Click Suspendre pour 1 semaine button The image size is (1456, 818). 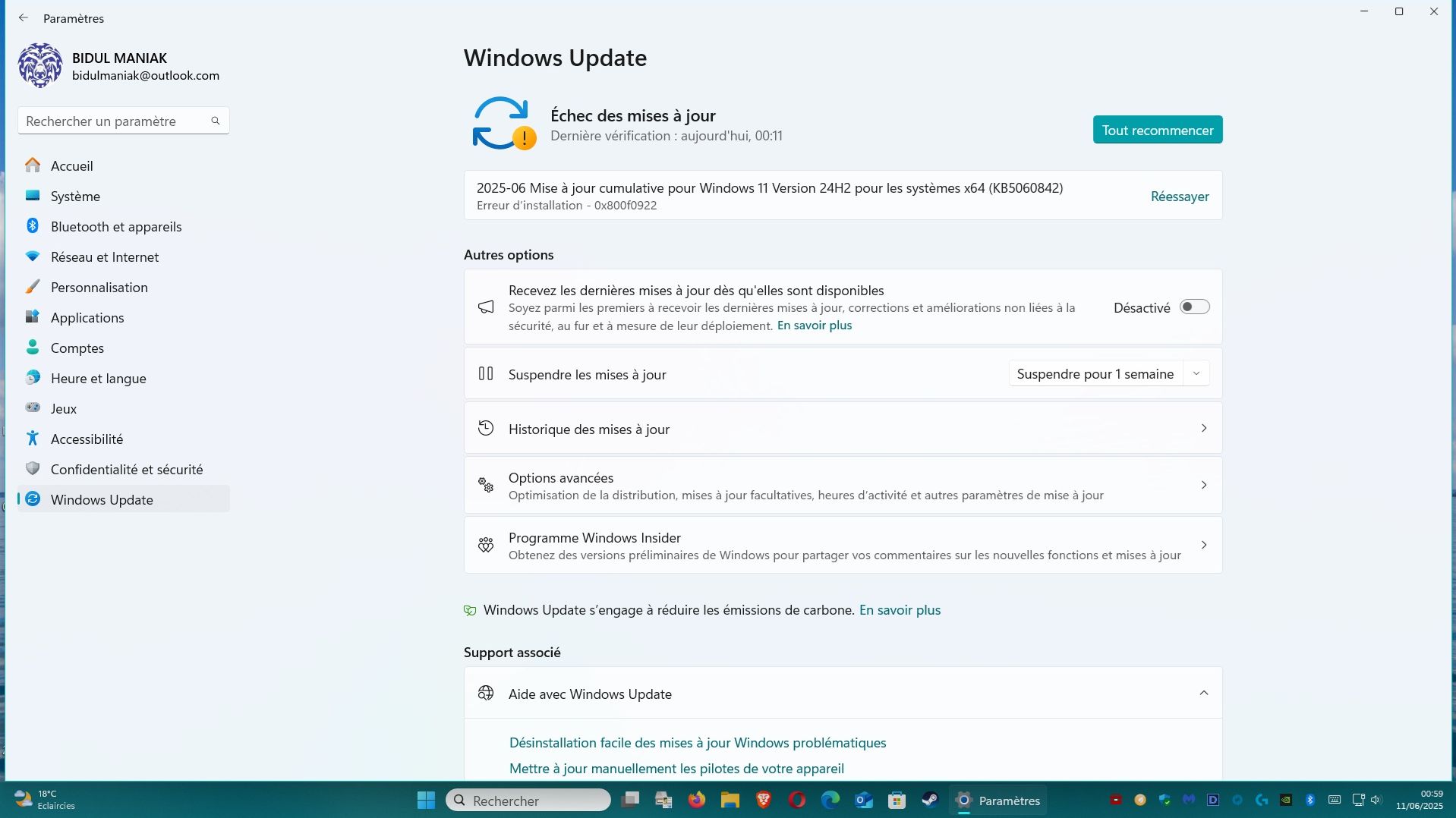[x=1095, y=374]
